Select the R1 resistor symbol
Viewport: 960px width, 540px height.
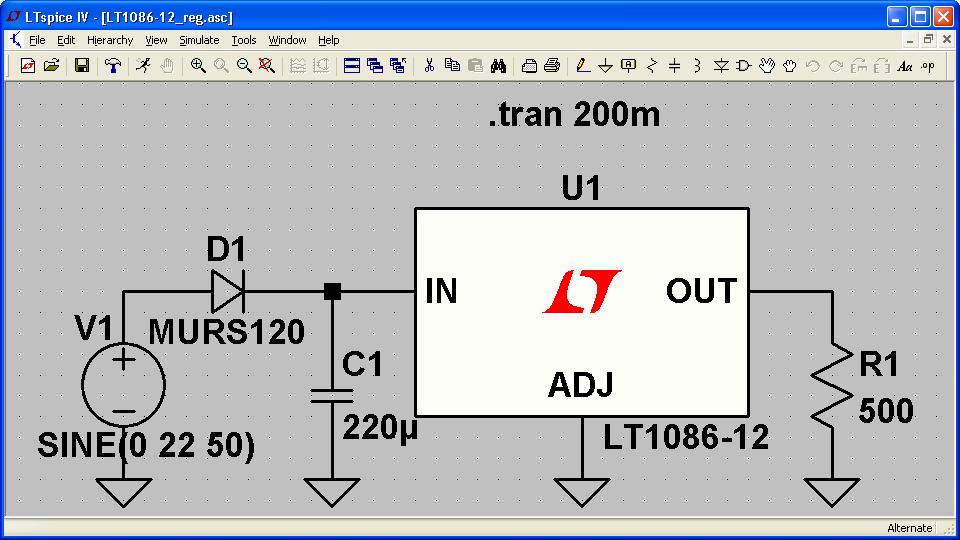tap(831, 384)
